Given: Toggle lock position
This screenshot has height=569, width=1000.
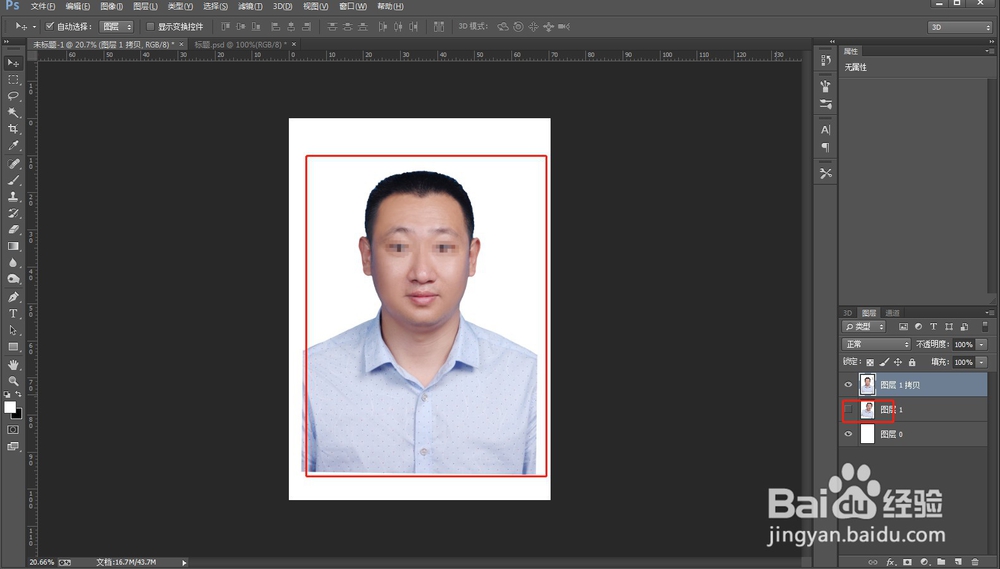Looking at the screenshot, I should click(x=898, y=362).
